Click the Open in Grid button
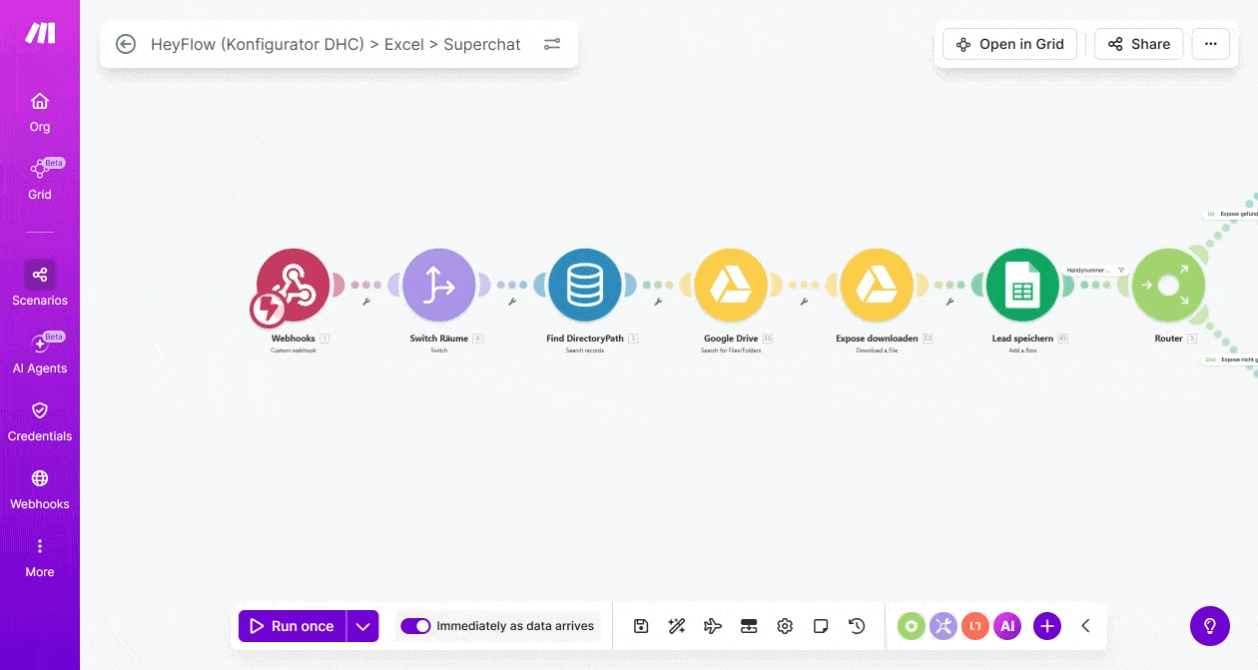The height and width of the screenshot is (670, 1258). [x=1010, y=44]
